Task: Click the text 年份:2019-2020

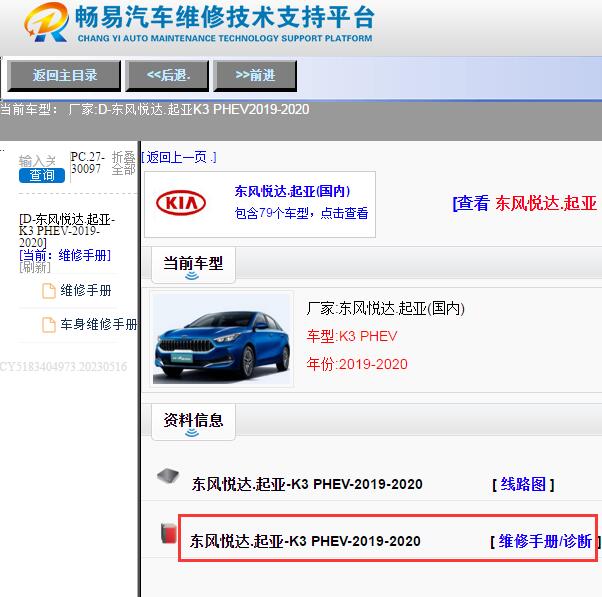Action: point(357,364)
